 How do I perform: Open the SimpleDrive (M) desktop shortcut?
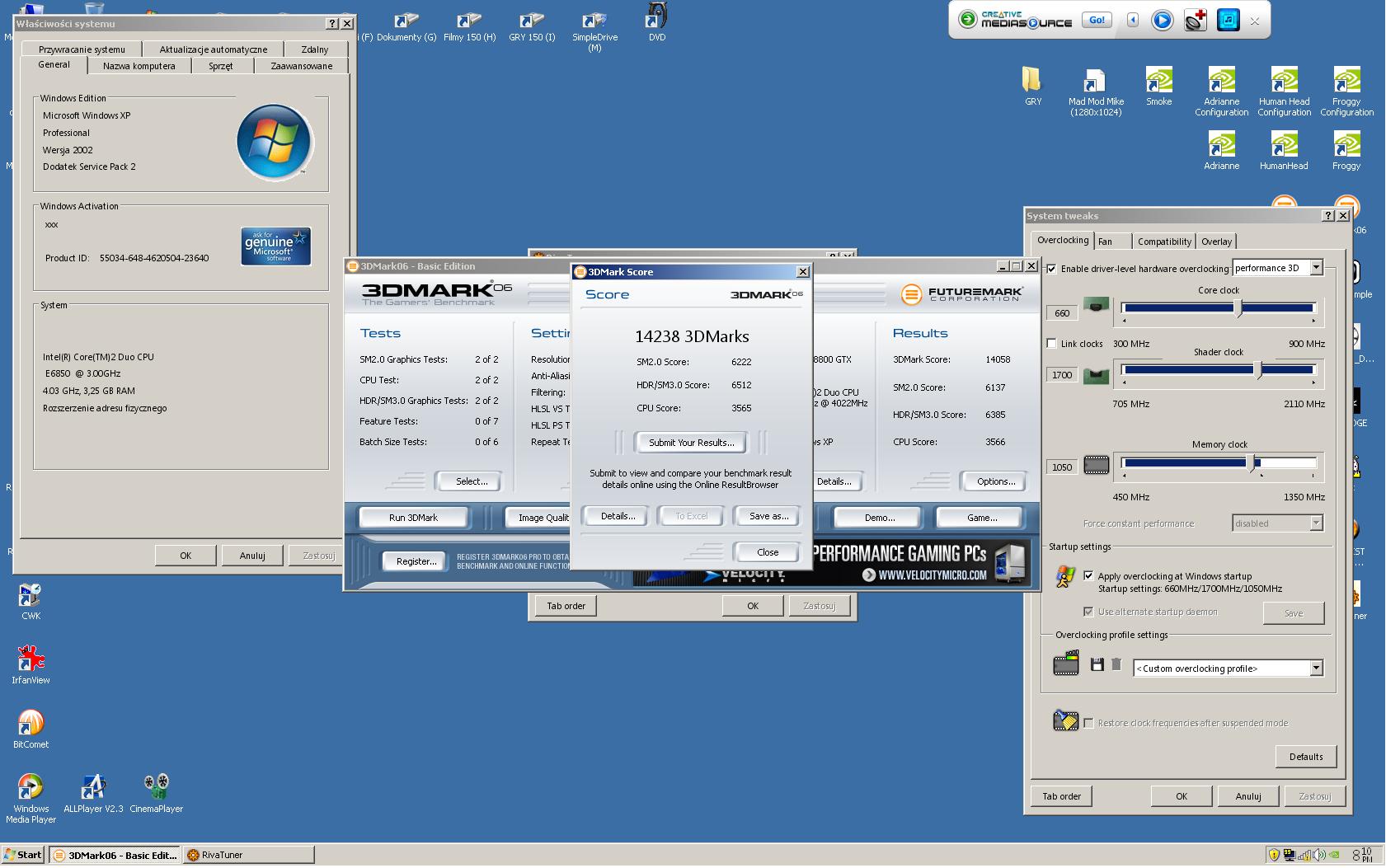tap(594, 31)
